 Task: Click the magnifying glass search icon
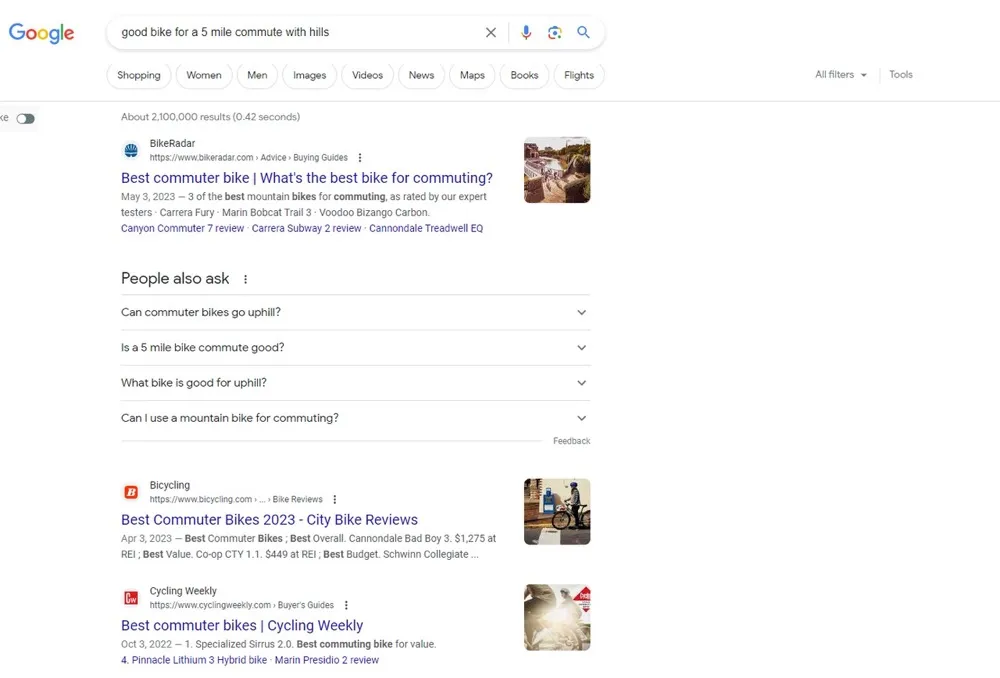[583, 32]
